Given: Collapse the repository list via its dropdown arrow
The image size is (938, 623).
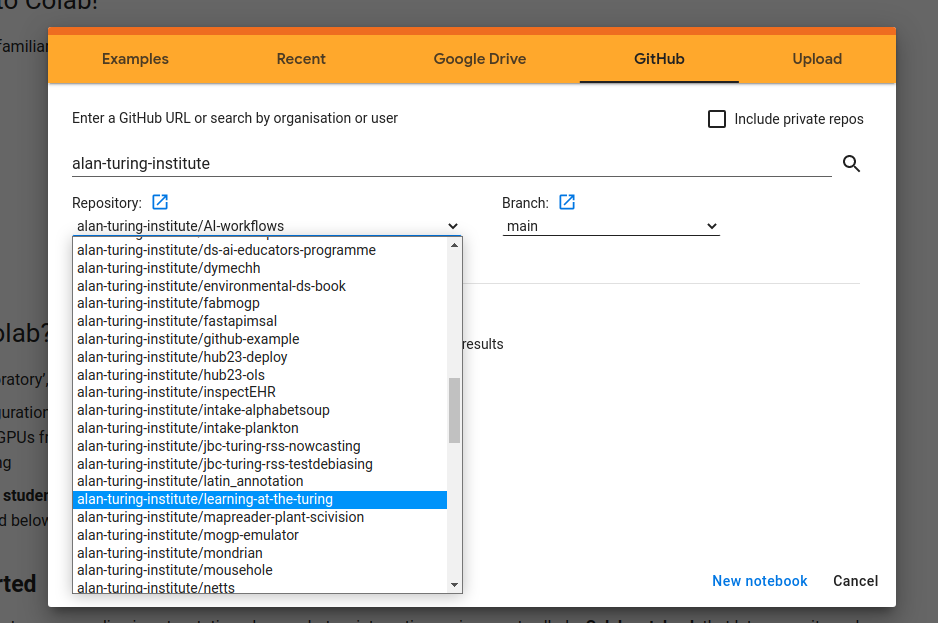Looking at the screenshot, I should (453, 226).
